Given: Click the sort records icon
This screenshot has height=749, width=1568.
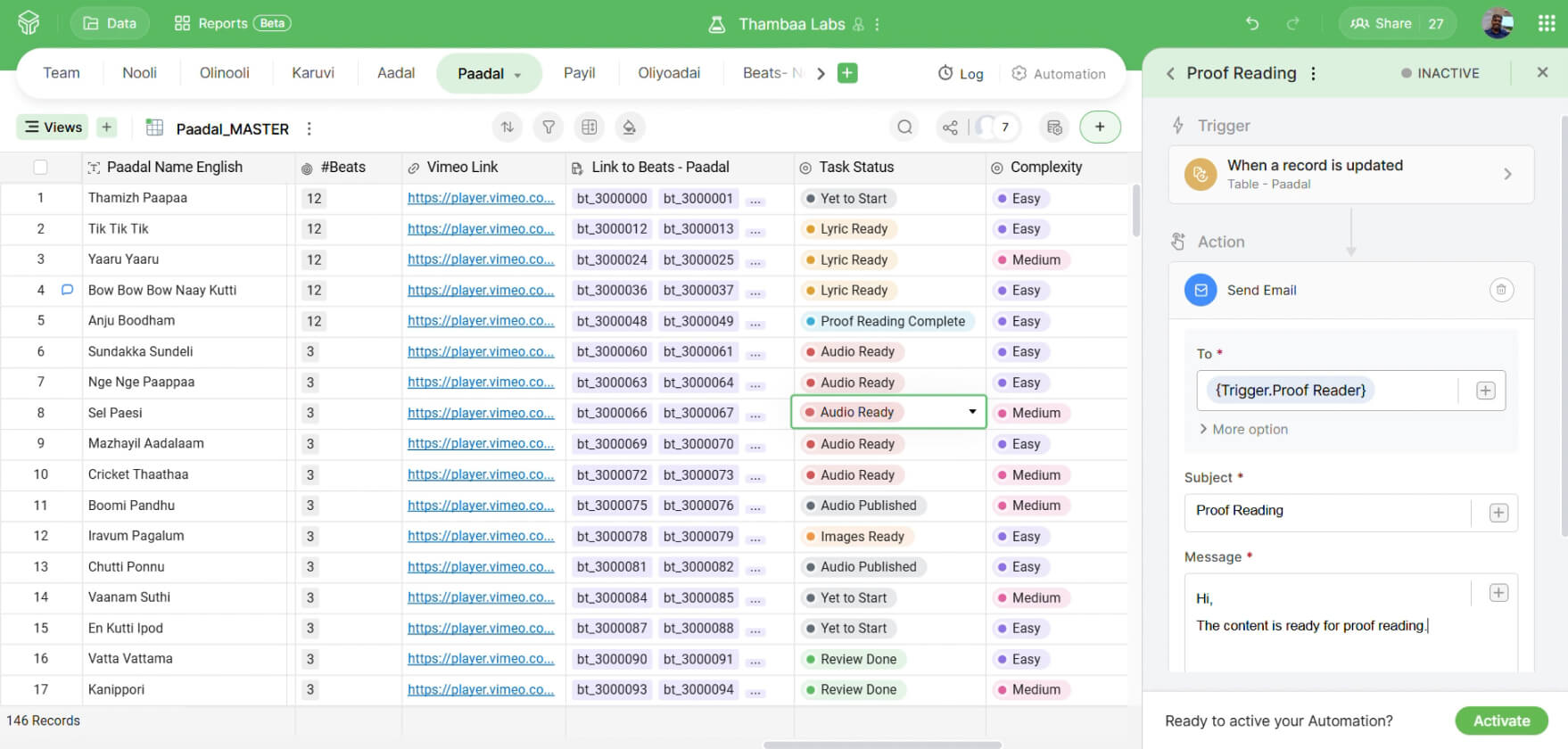Looking at the screenshot, I should click(508, 128).
